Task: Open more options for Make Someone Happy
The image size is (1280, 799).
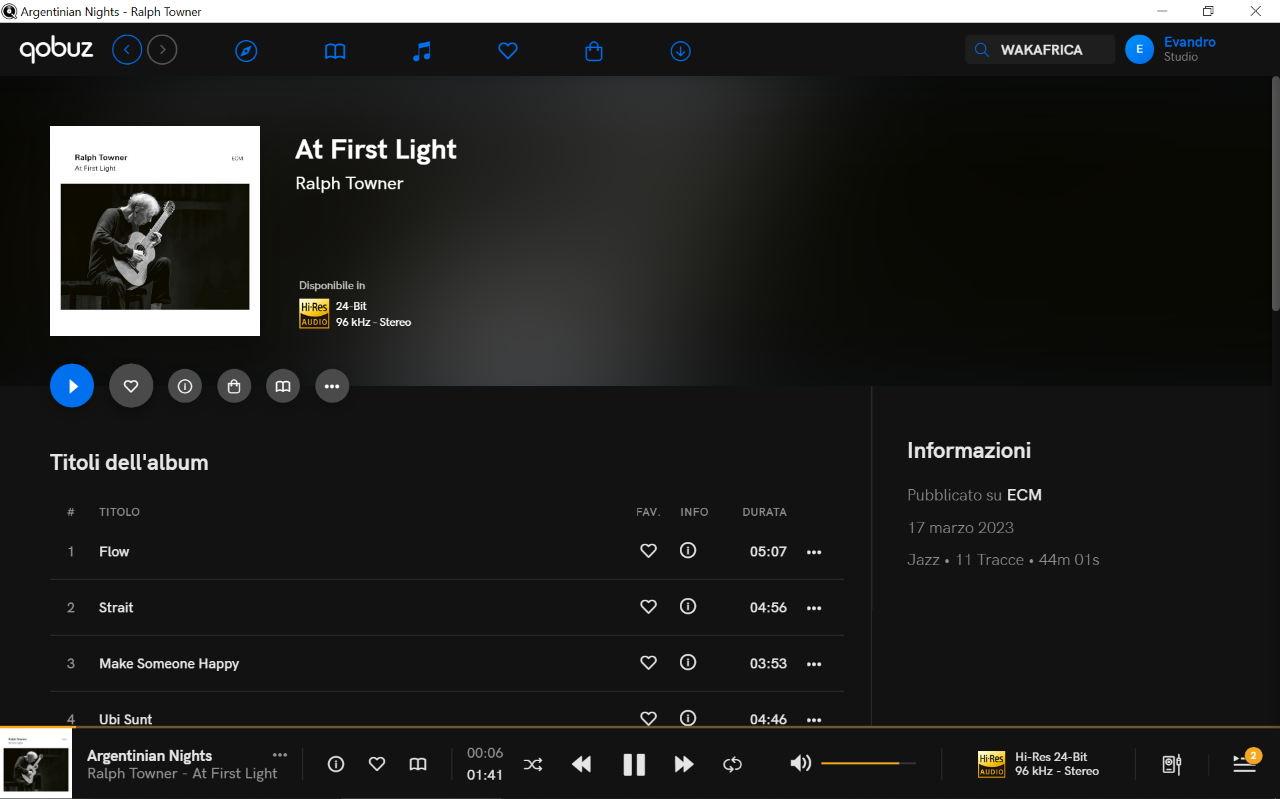Action: coord(814,664)
